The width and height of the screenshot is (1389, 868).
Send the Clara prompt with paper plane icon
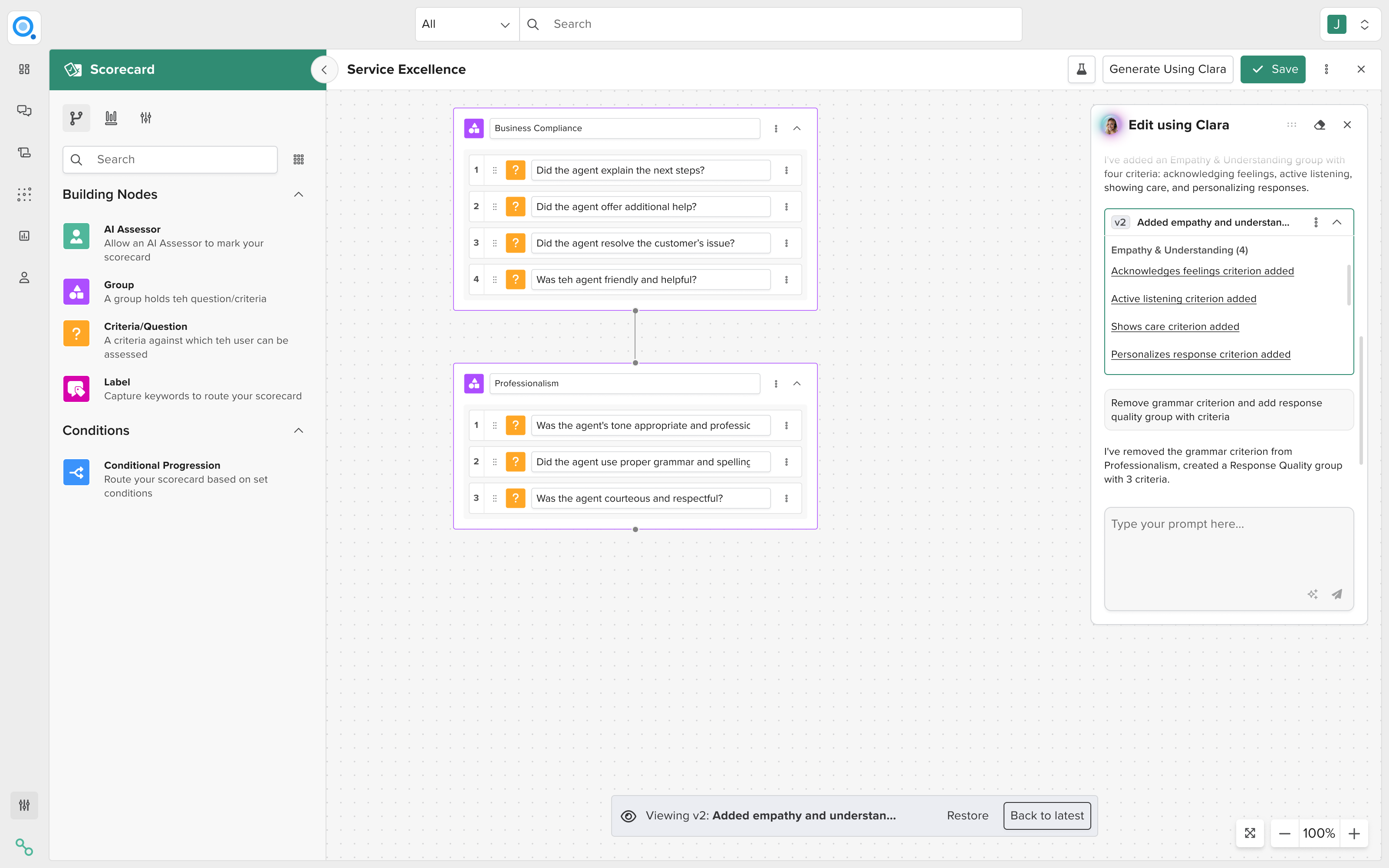point(1337,594)
